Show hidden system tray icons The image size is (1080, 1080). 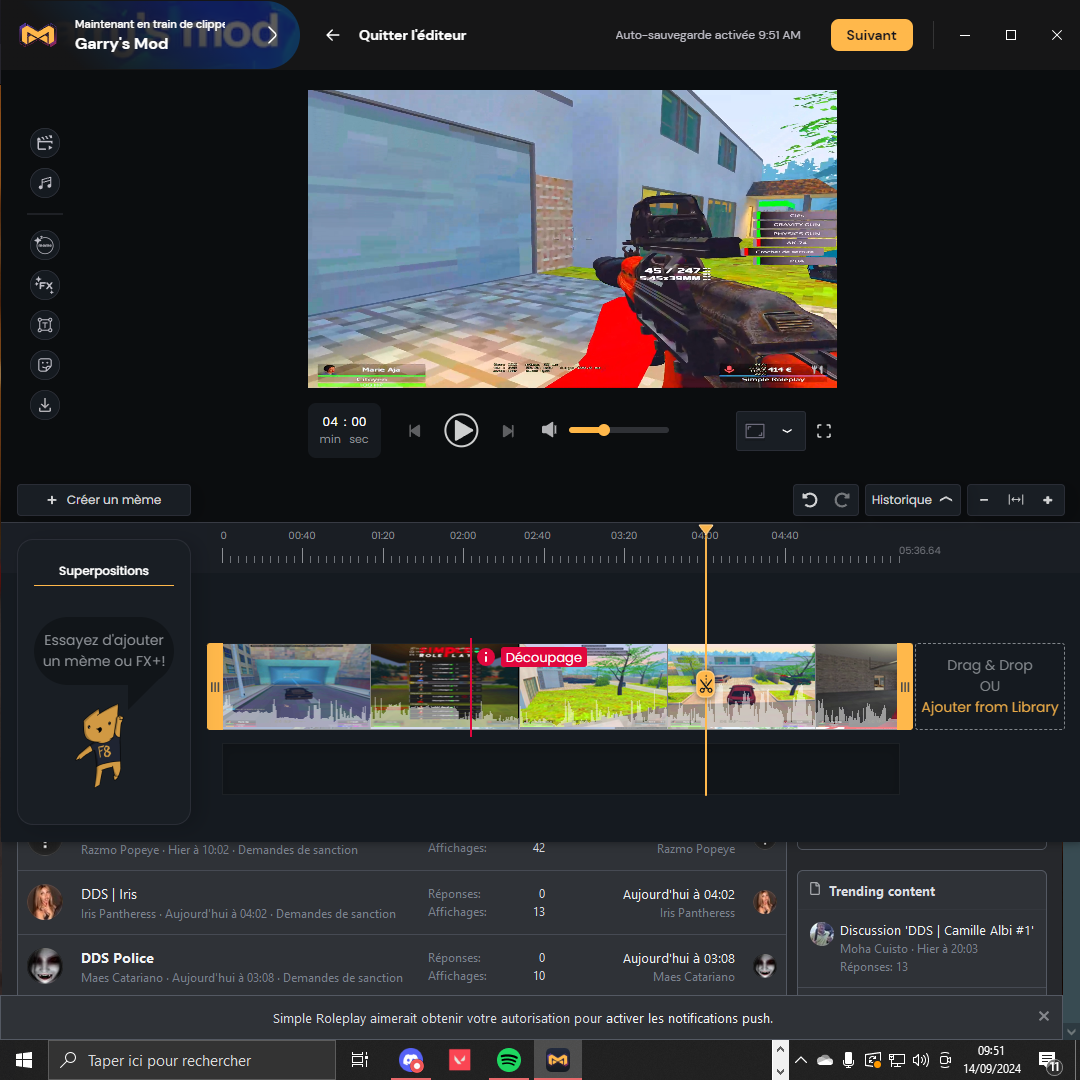tap(800, 1061)
